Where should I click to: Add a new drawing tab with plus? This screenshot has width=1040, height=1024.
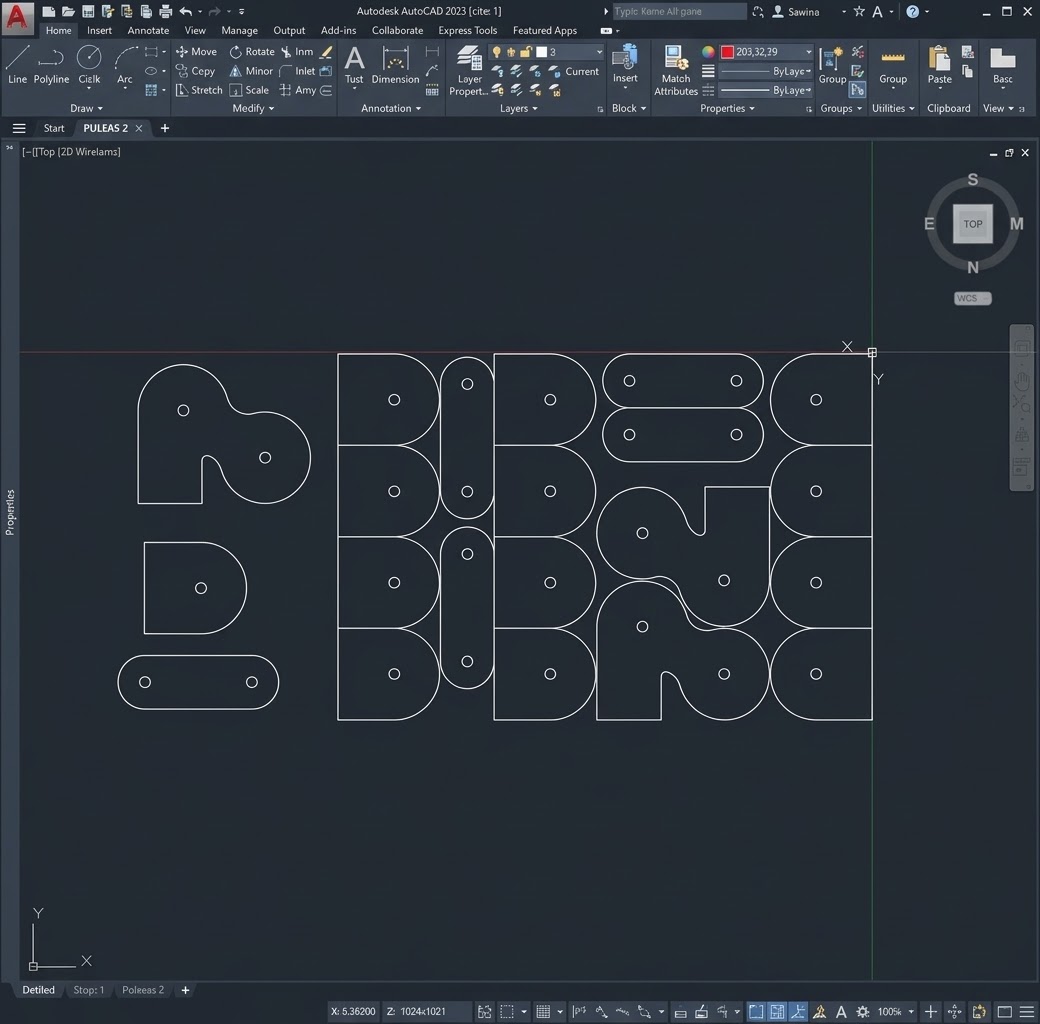164,128
